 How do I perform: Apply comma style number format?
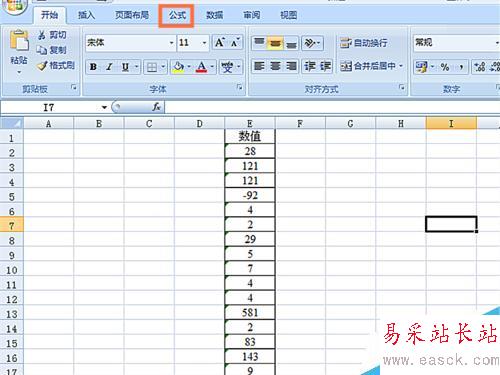click(461, 67)
